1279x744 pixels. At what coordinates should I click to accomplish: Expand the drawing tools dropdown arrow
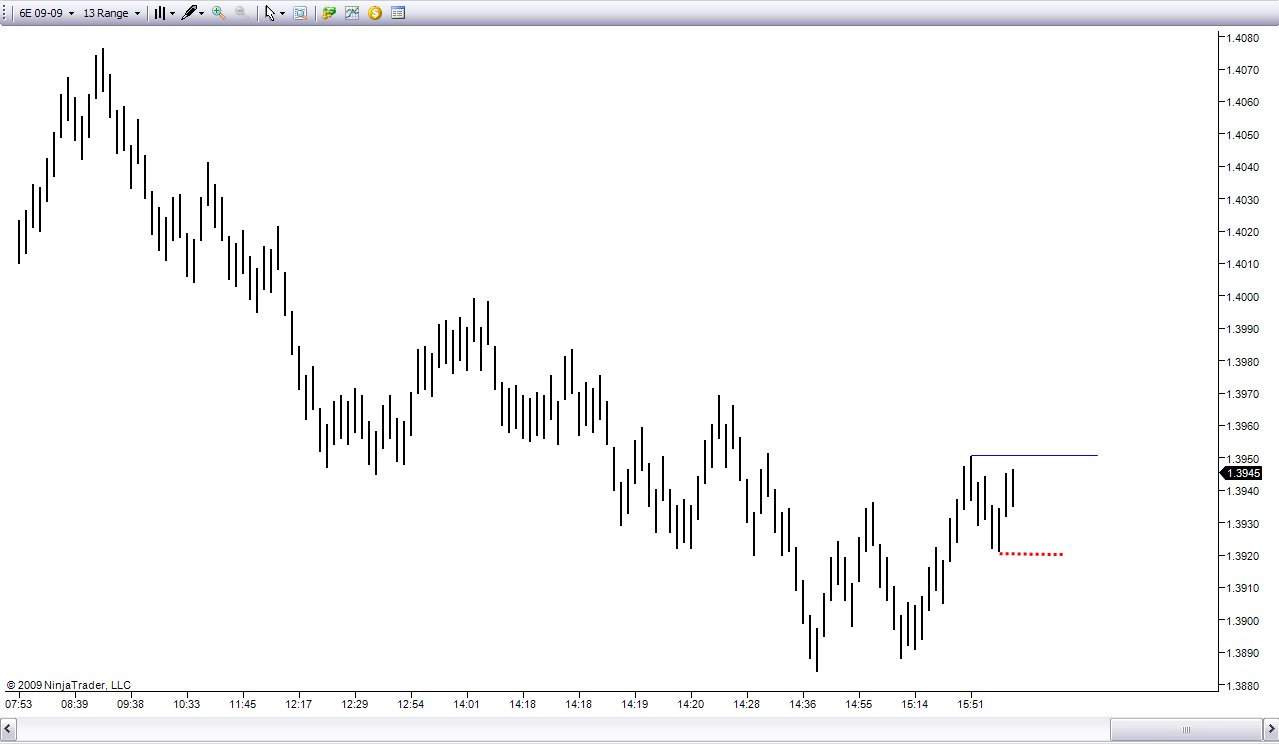point(201,13)
